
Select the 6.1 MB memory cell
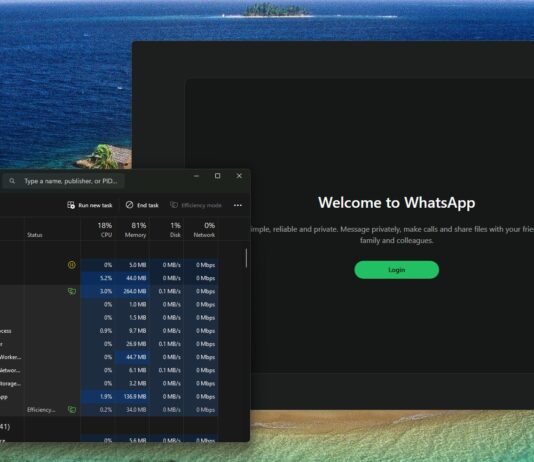point(133,370)
